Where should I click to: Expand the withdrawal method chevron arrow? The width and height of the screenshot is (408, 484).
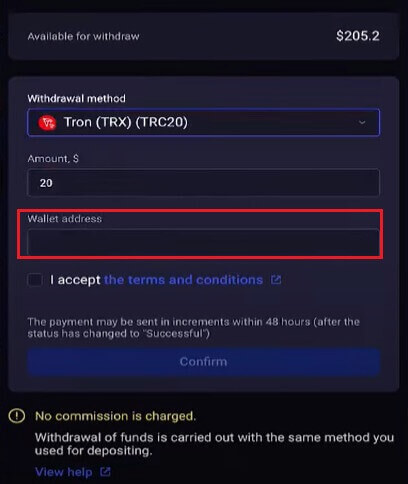pos(362,122)
